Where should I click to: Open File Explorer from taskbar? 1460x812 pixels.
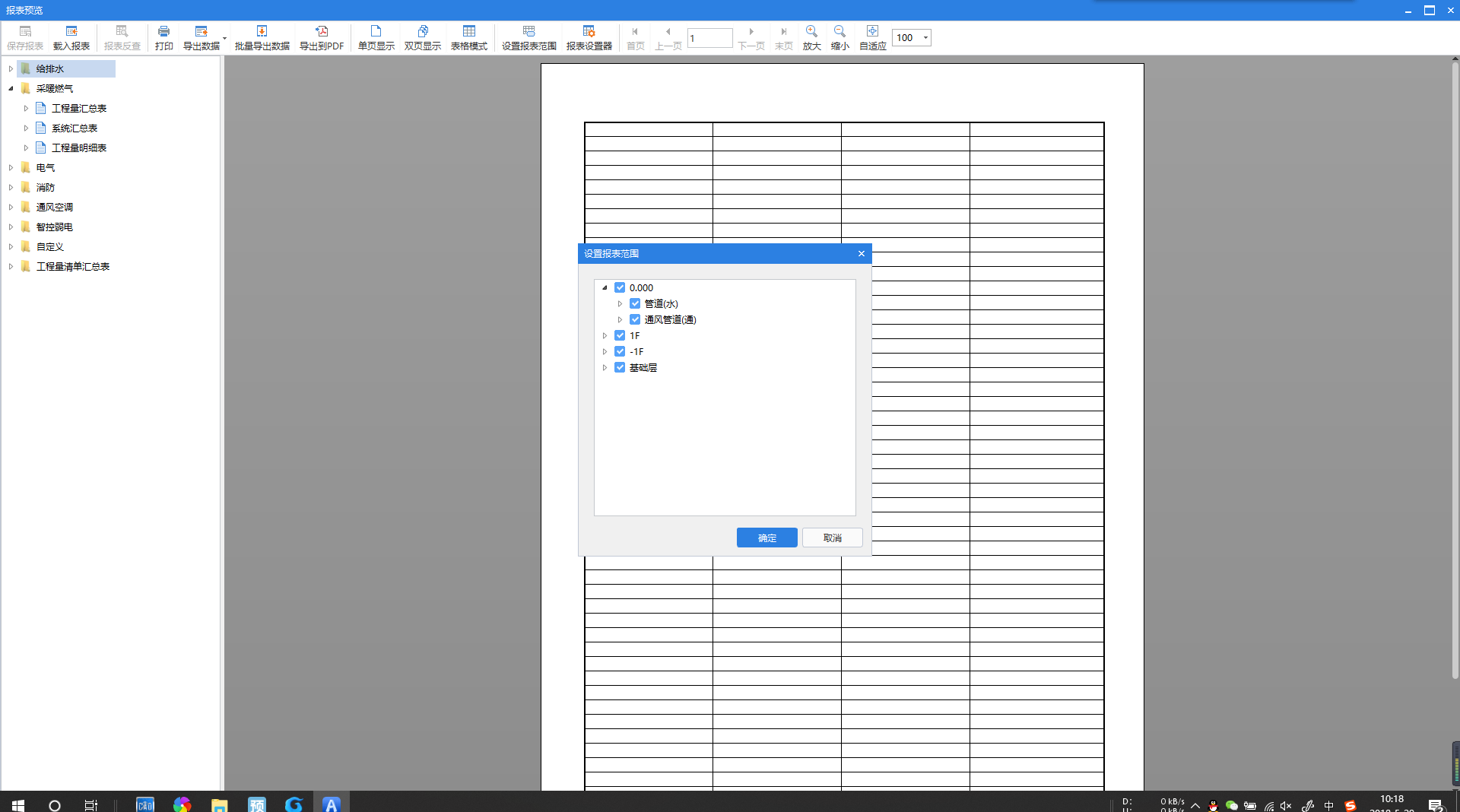point(219,804)
